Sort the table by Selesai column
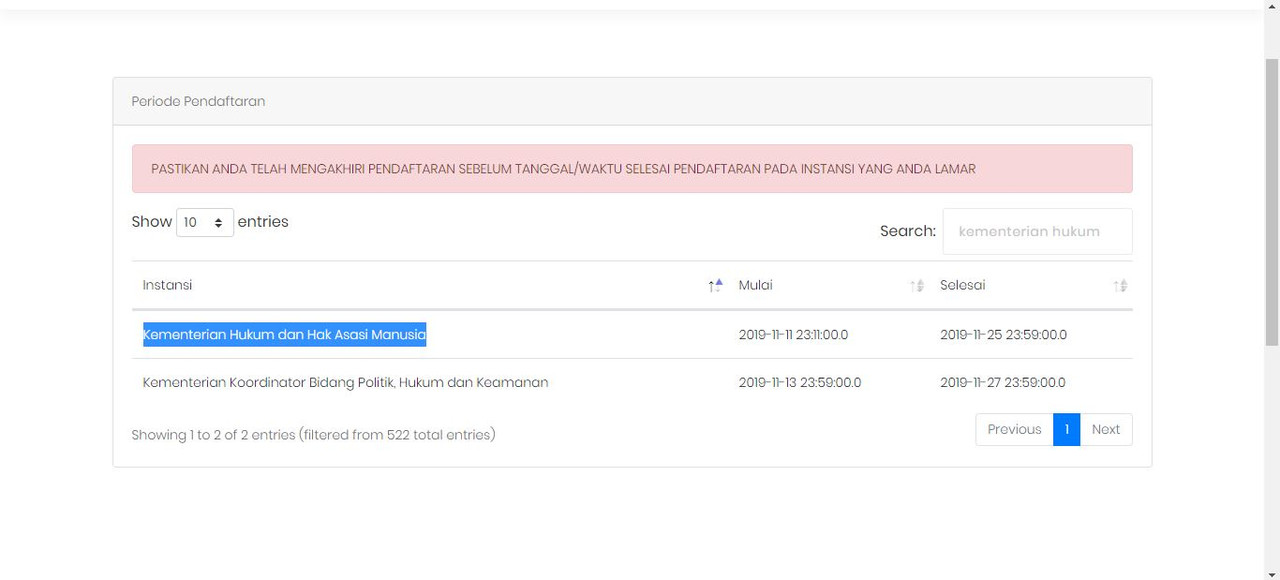The height and width of the screenshot is (580, 1280). [x=1031, y=285]
